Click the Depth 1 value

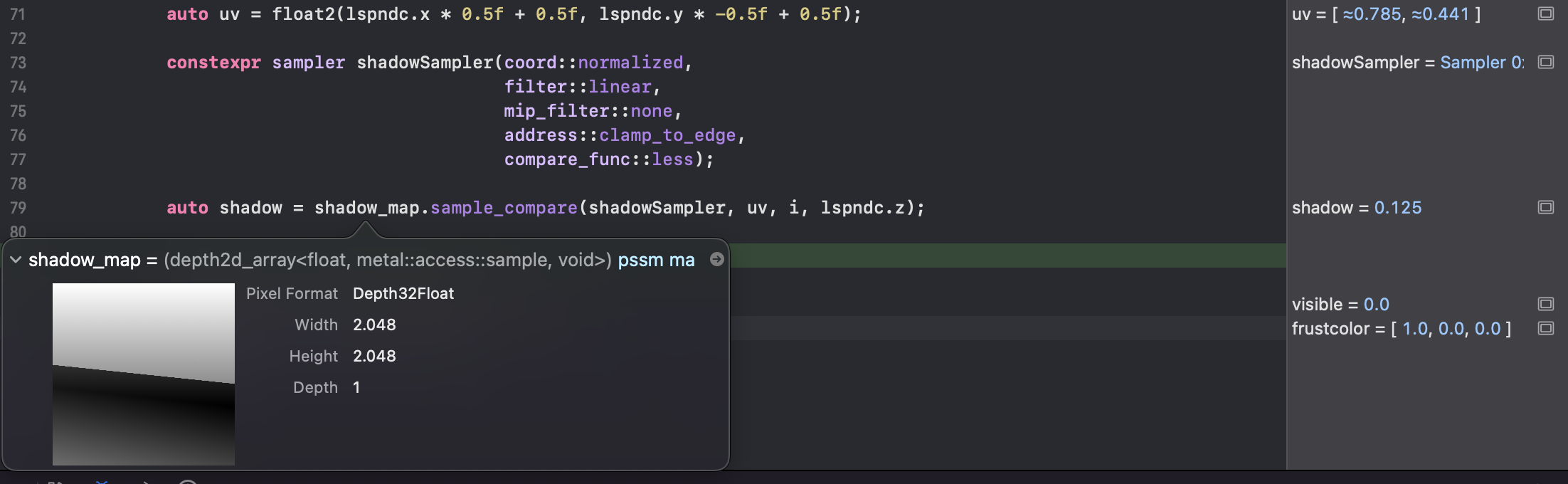tap(356, 387)
